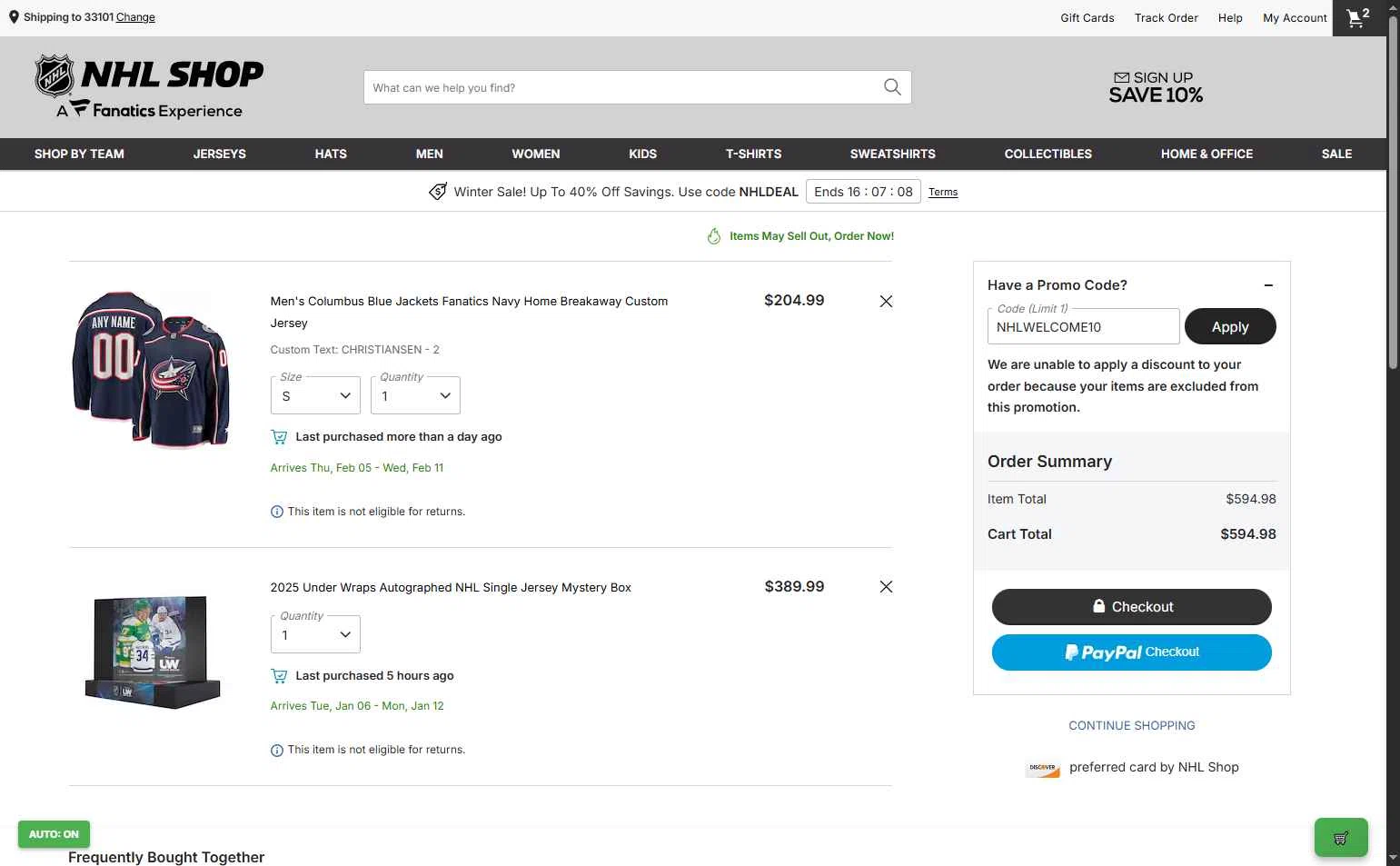This screenshot has height=866, width=1400.
Task: Open the Mystery Box Quantity dropdown
Action: coord(315,634)
